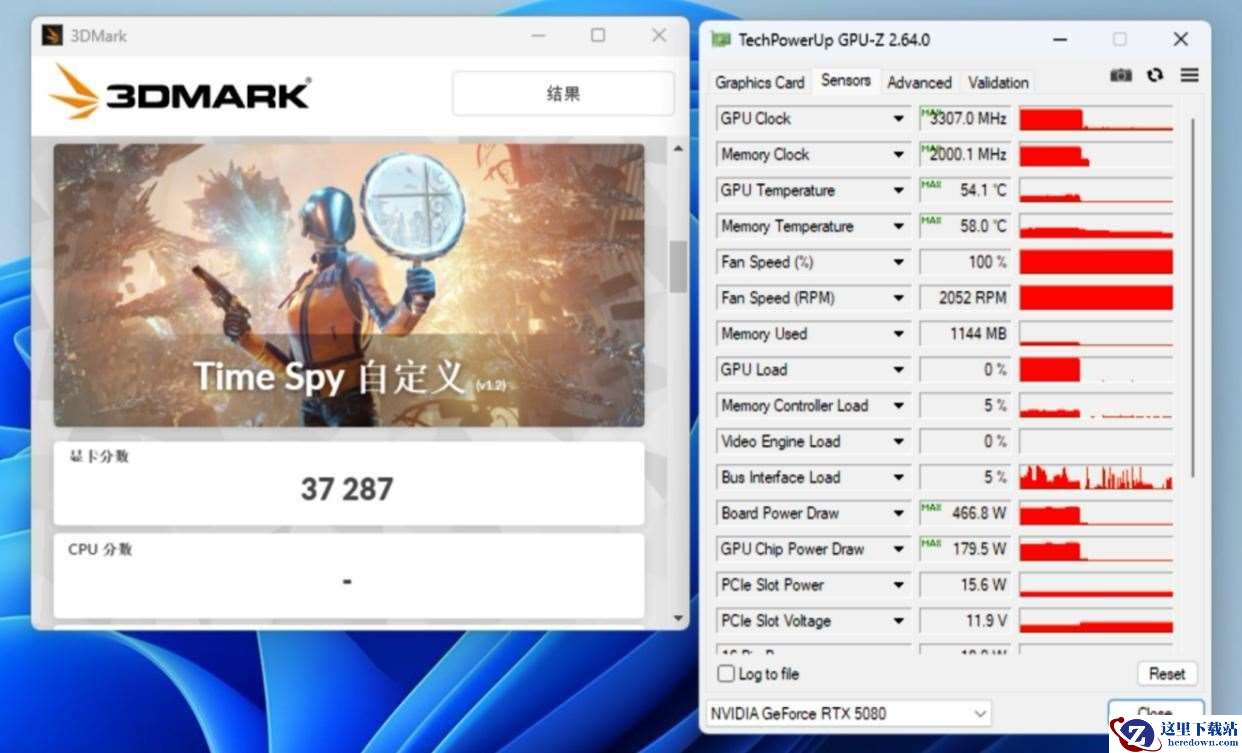Image resolution: width=1242 pixels, height=753 pixels.
Task: Open the Memory Temperature sensor dropdown
Action: click(x=898, y=226)
